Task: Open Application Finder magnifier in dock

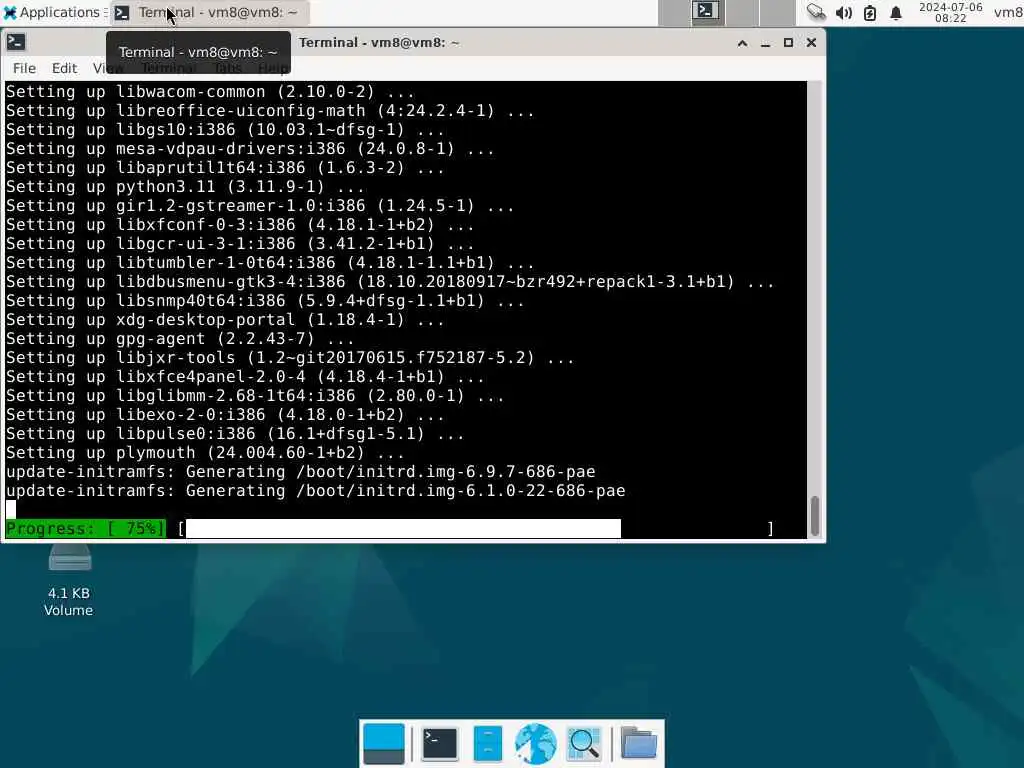Action: click(x=584, y=744)
